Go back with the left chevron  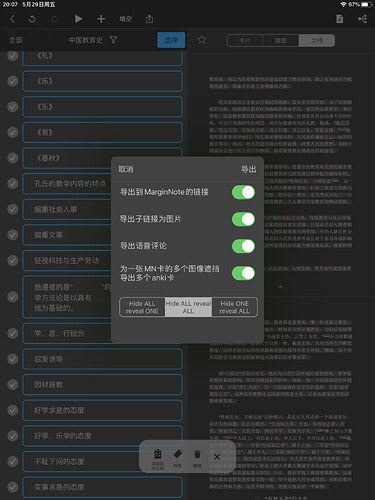click(x=12, y=19)
